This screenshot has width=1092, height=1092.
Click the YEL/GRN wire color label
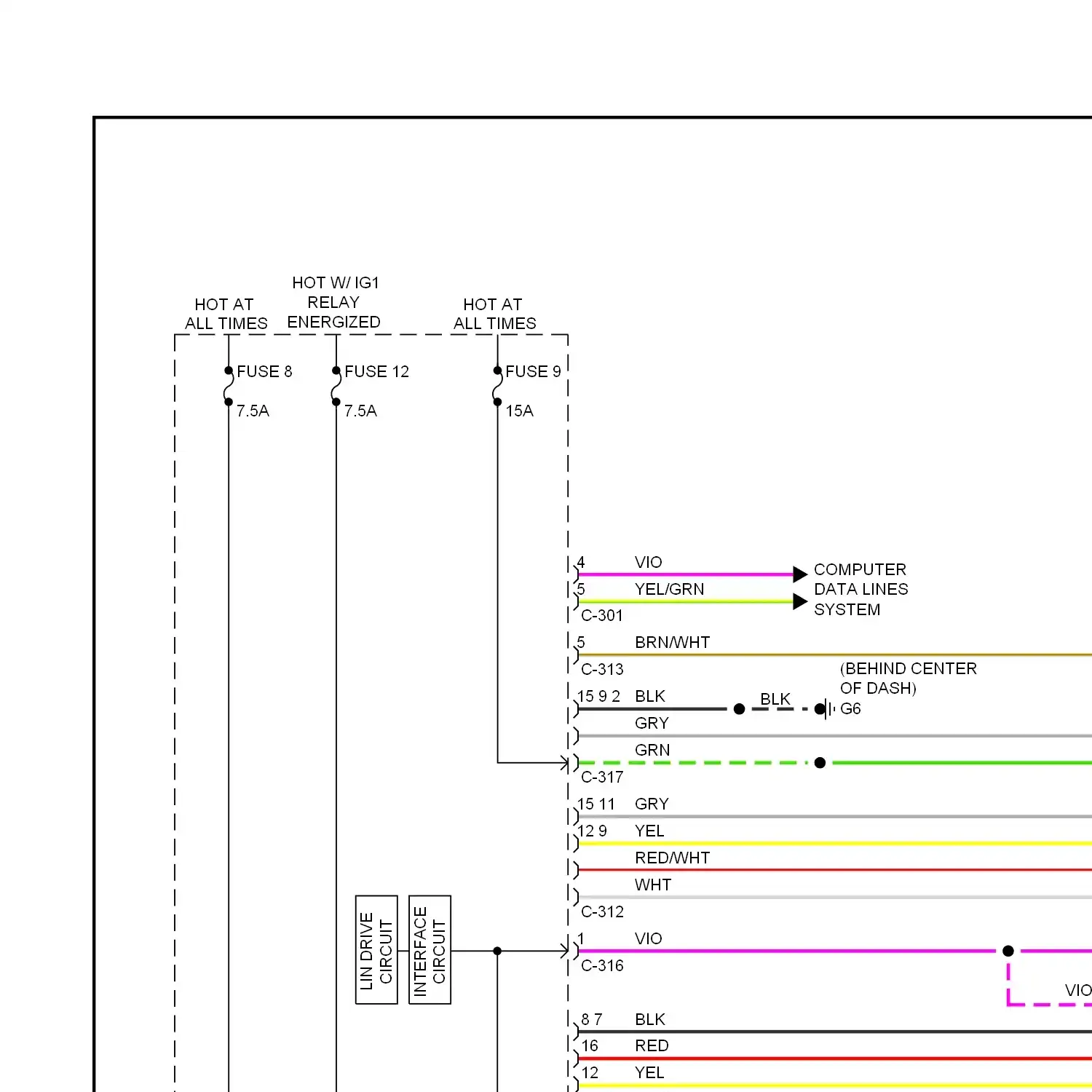coord(669,589)
